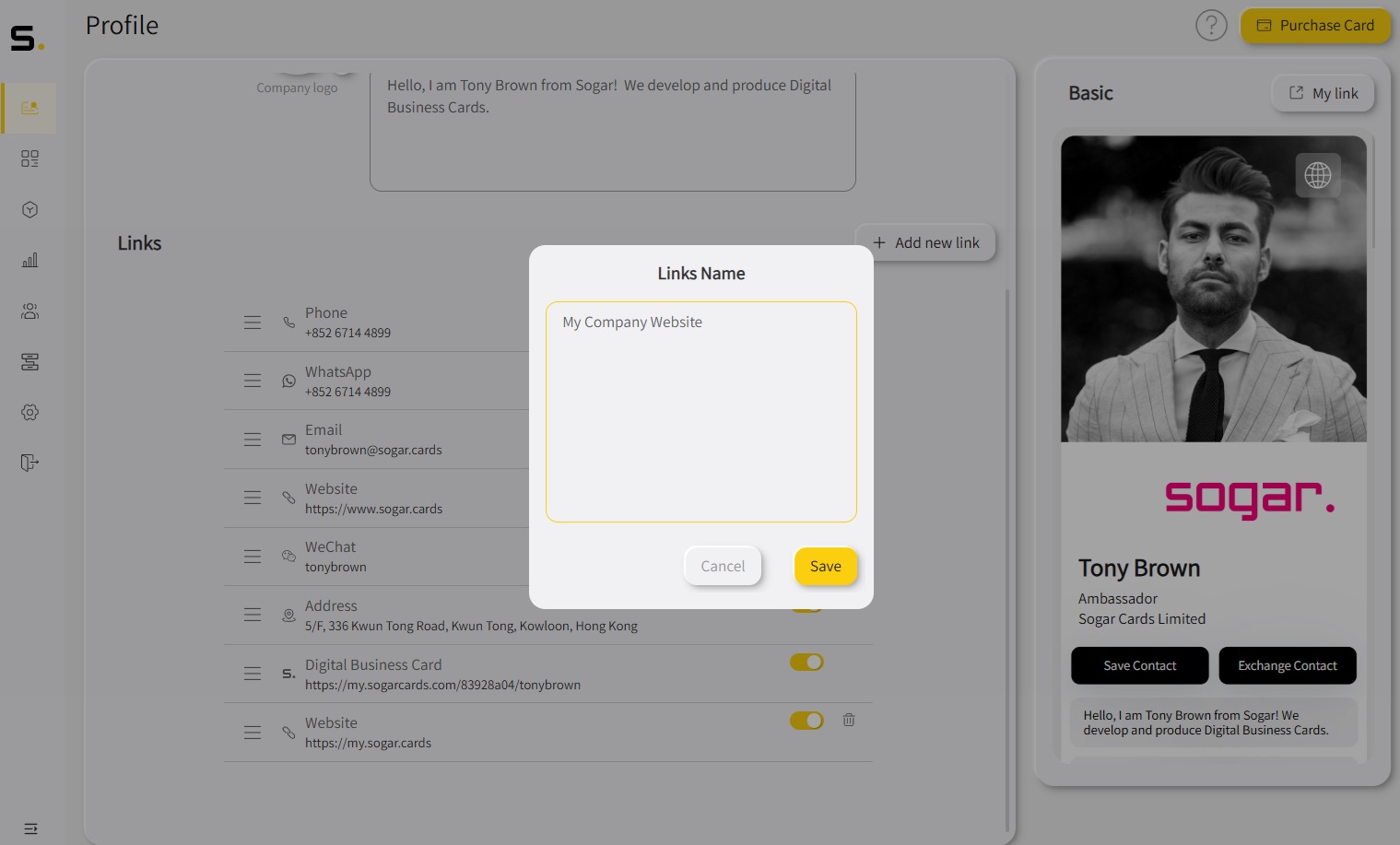Image resolution: width=1400 pixels, height=845 pixels.
Task: Open My link button
Action: coord(1324,93)
